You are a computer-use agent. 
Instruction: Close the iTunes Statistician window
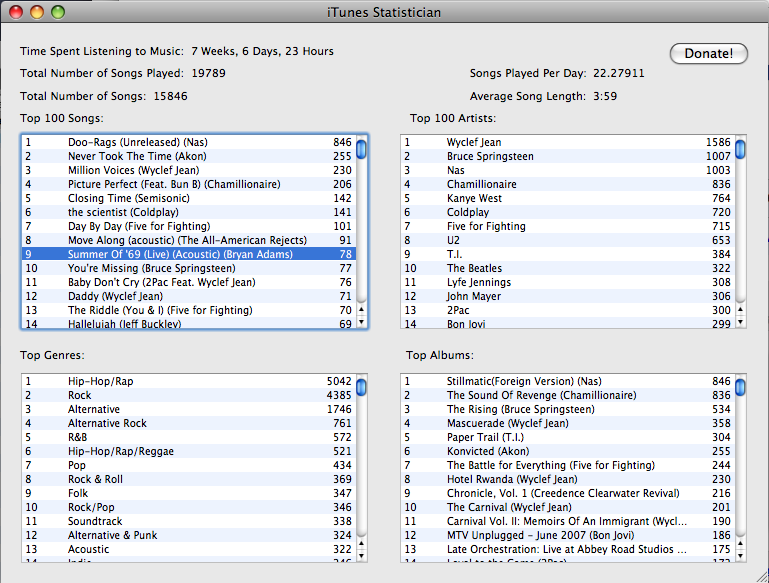point(16,12)
